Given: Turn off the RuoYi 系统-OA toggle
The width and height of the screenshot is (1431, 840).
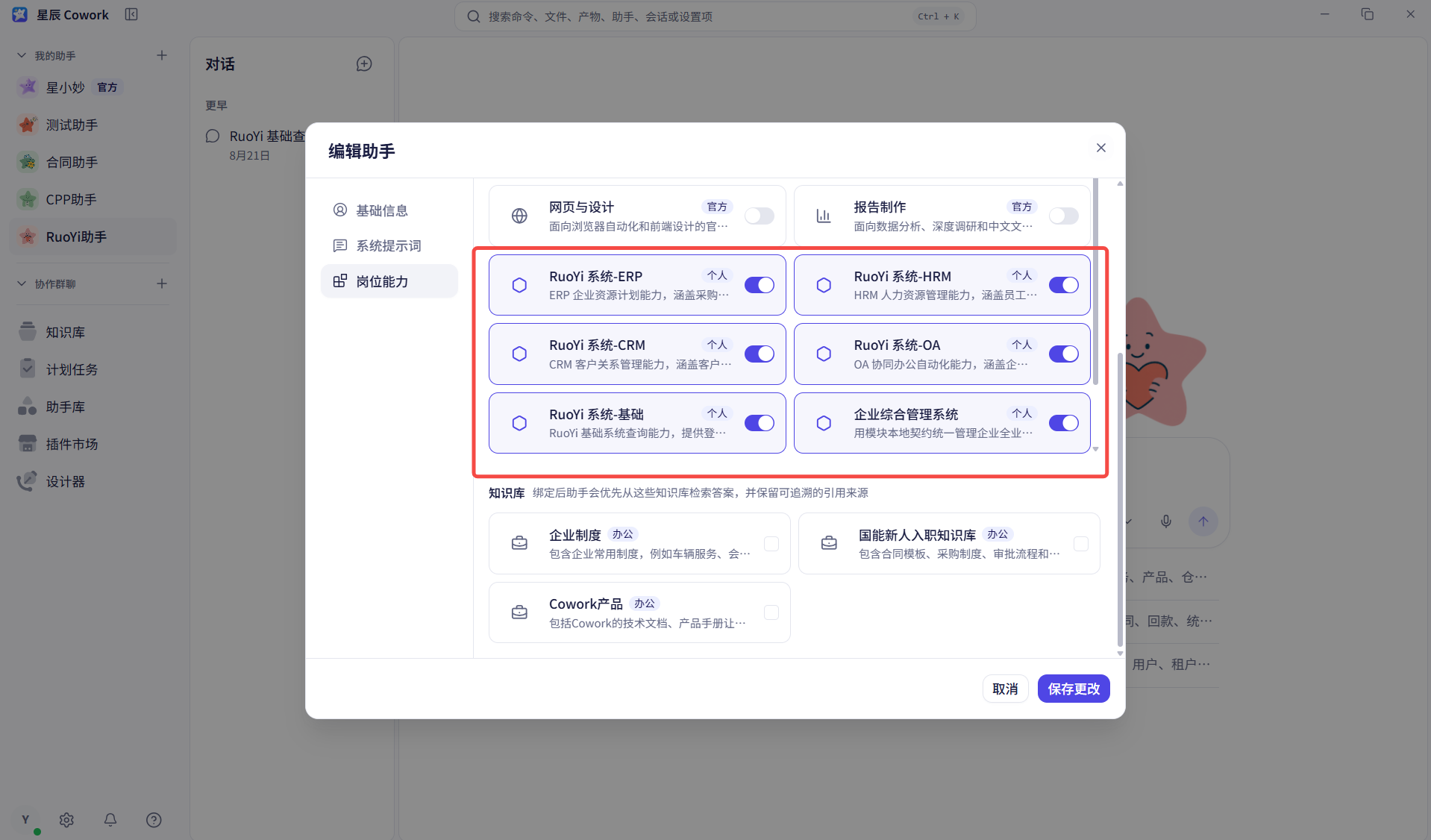Looking at the screenshot, I should pyautogui.click(x=1064, y=354).
